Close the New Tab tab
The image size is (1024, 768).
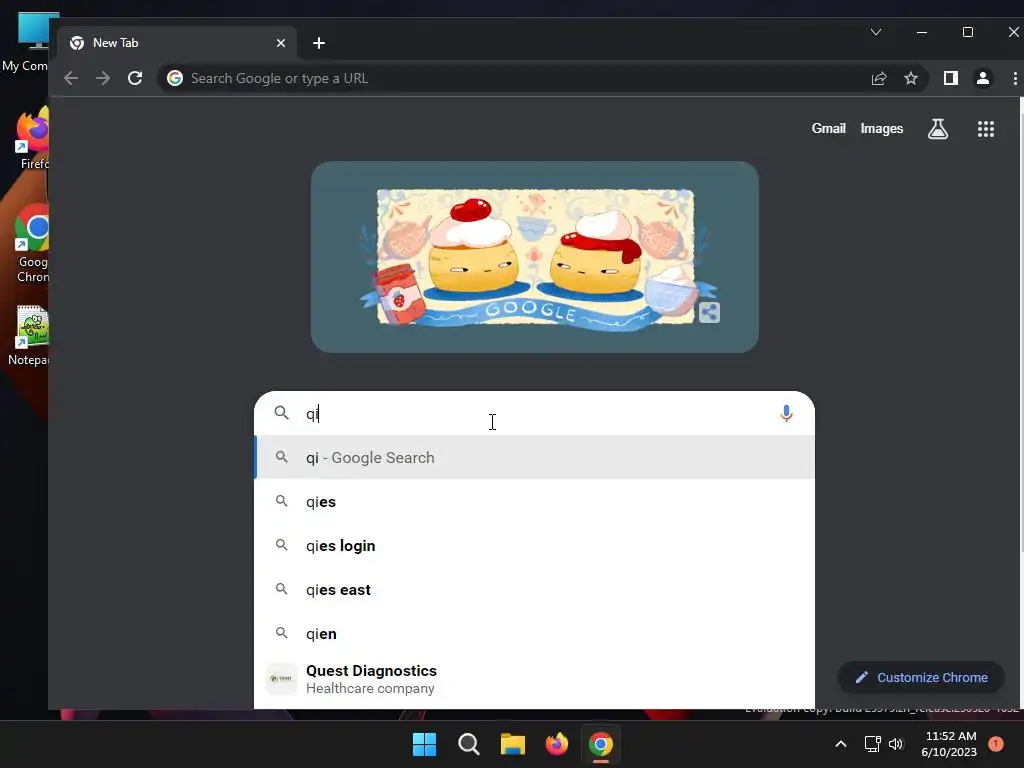281,43
